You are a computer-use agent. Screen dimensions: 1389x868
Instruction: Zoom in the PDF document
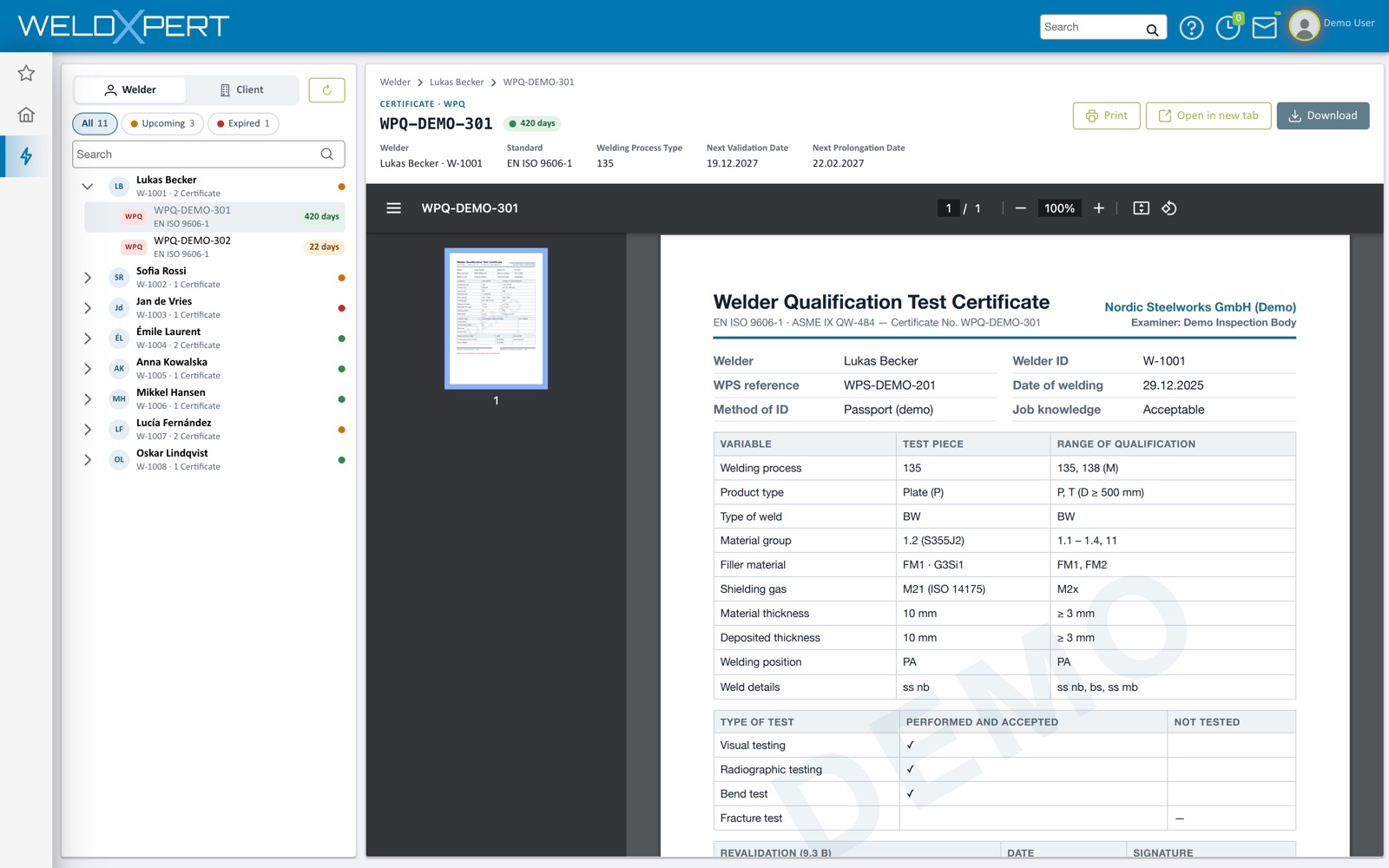pos(1099,208)
